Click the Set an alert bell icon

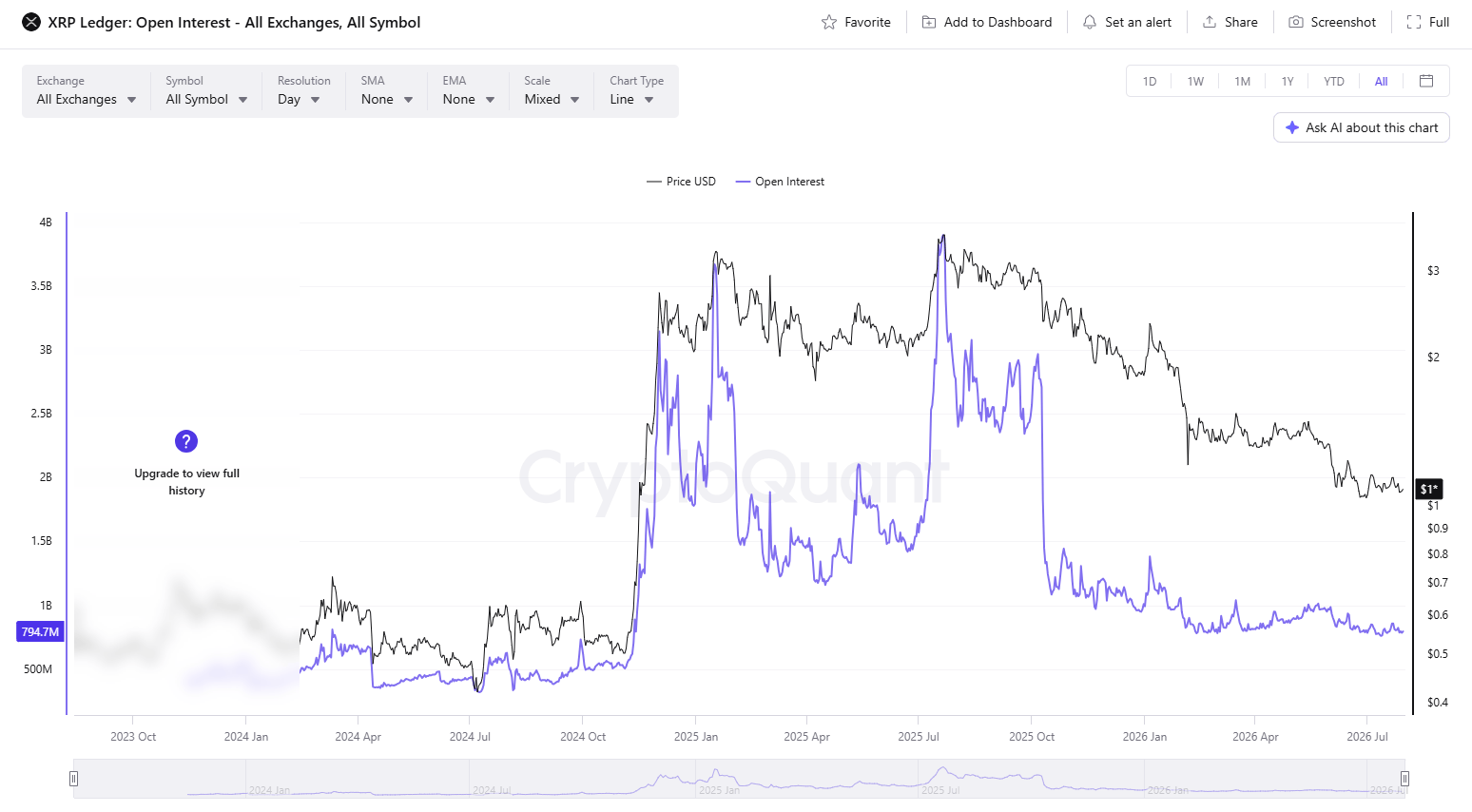[1090, 22]
